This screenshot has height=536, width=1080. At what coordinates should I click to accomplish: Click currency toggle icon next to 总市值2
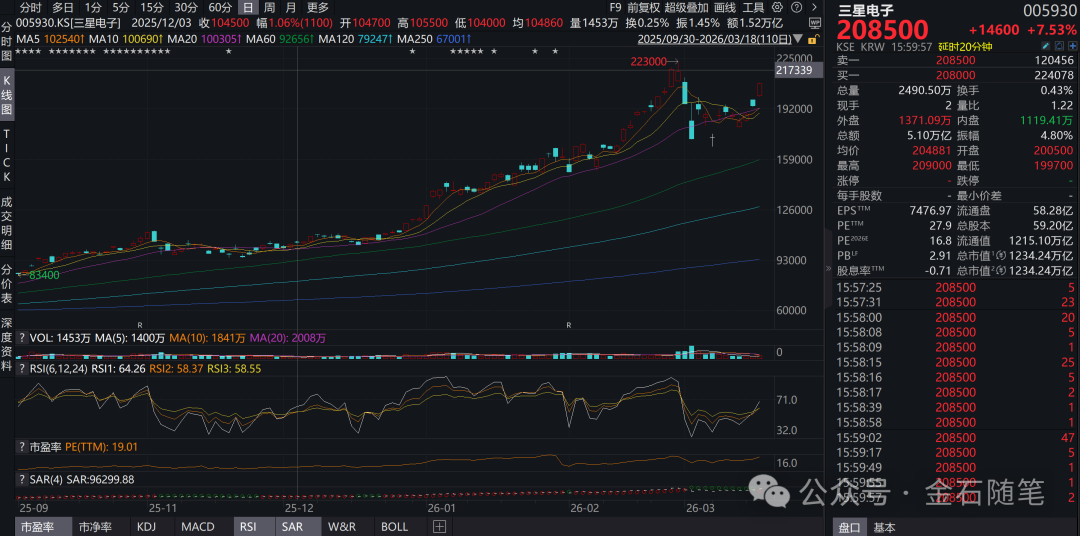click(1001, 271)
